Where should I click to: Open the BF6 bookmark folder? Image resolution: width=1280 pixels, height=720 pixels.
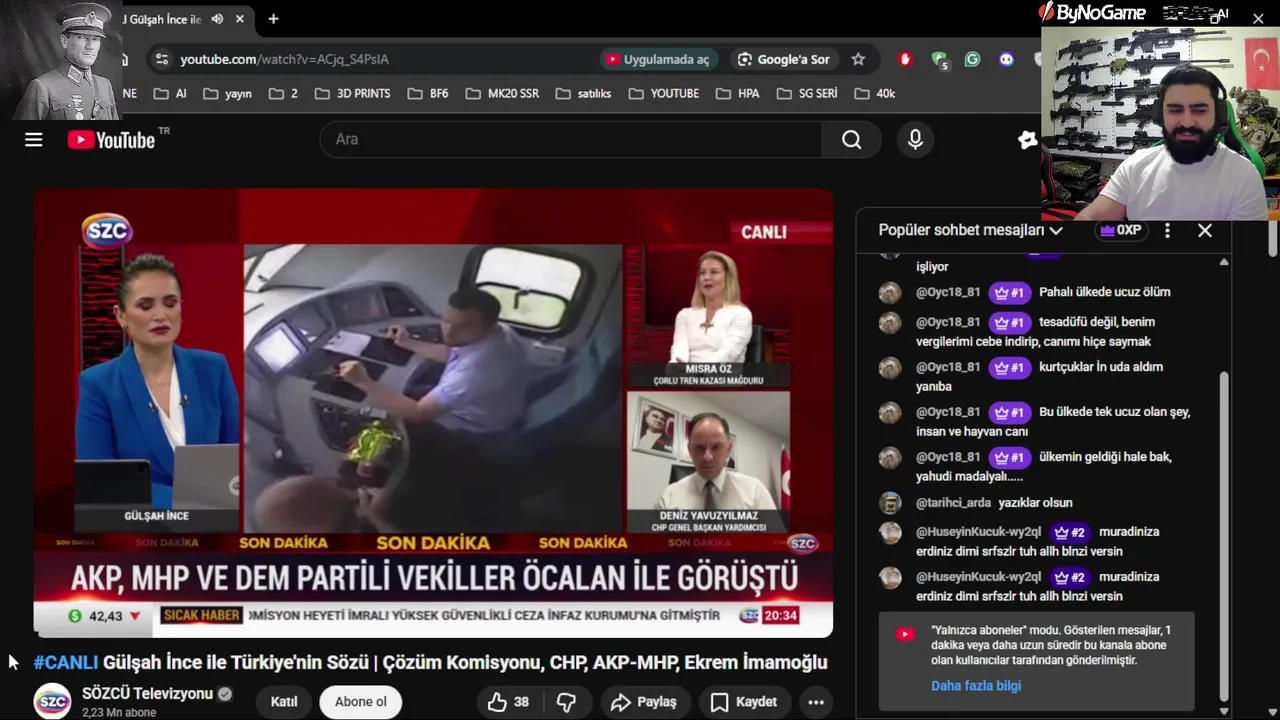click(427, 93)
